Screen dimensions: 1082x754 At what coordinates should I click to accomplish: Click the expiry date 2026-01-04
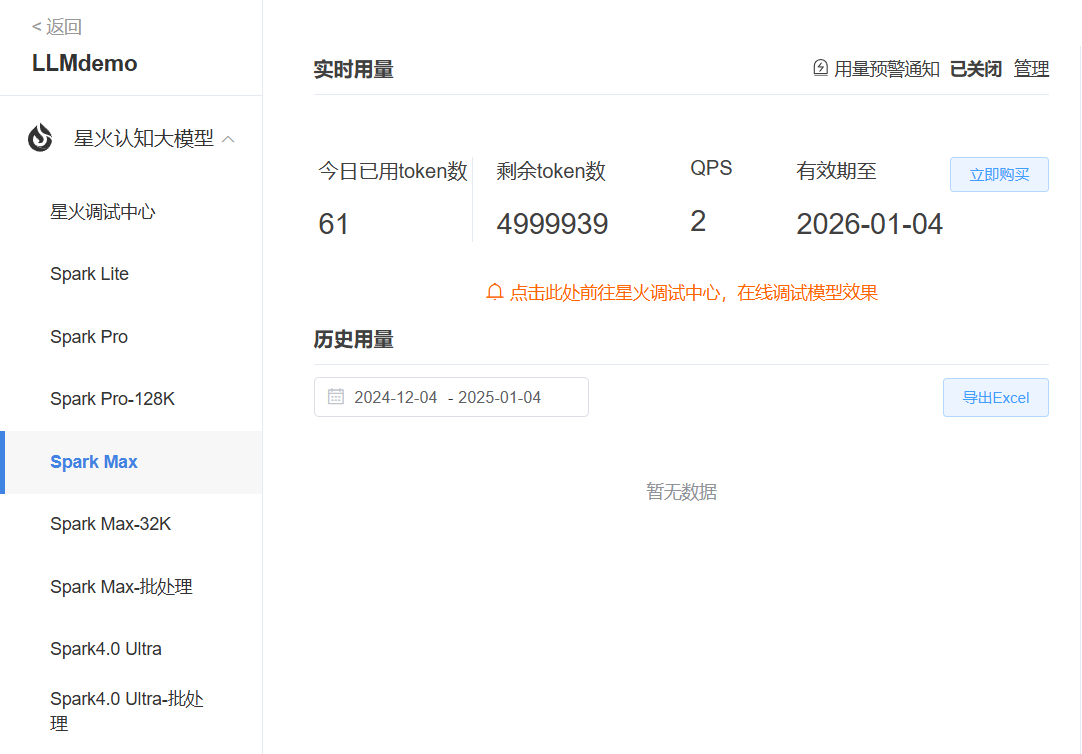click(869, 224)
